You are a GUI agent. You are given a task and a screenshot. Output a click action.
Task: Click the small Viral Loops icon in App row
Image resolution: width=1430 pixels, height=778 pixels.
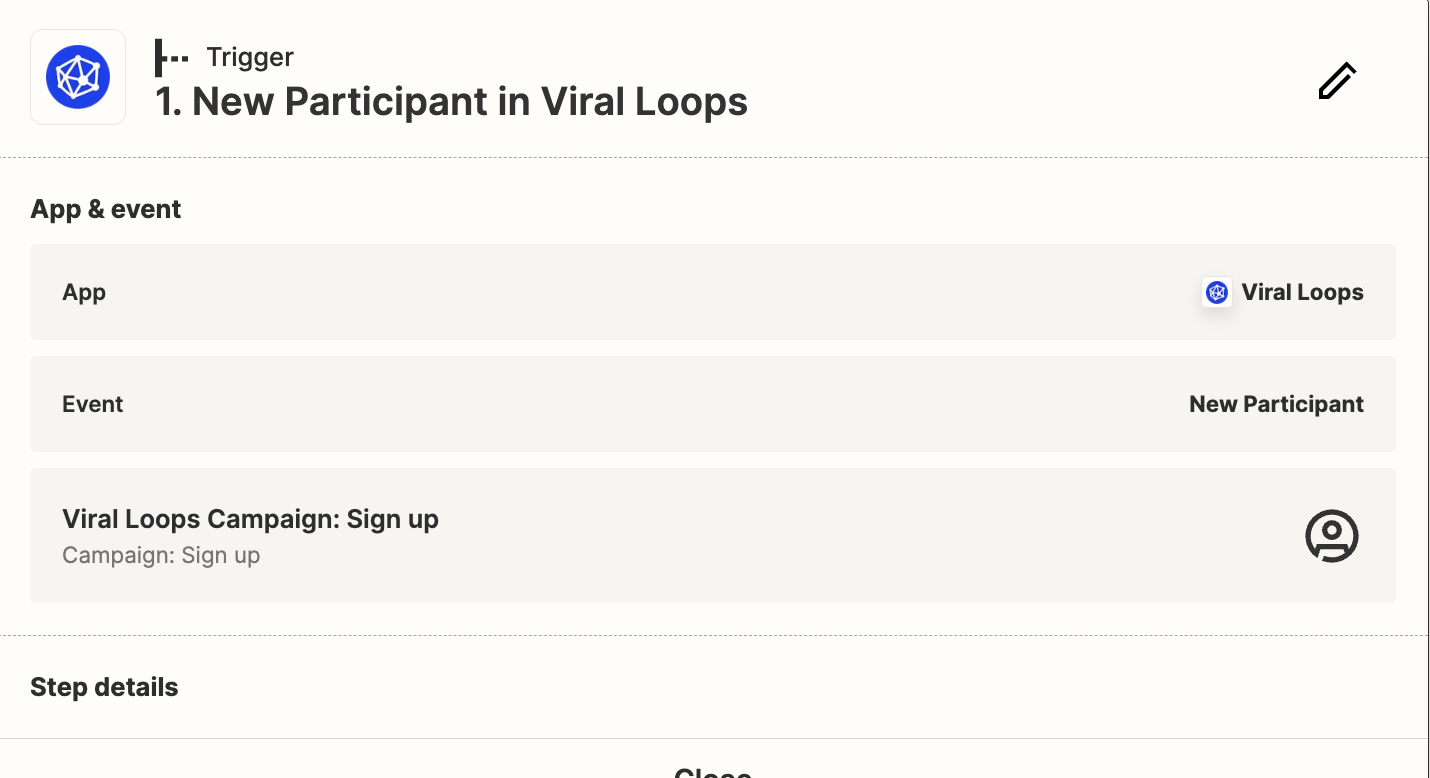click(x=1217, y=292)
